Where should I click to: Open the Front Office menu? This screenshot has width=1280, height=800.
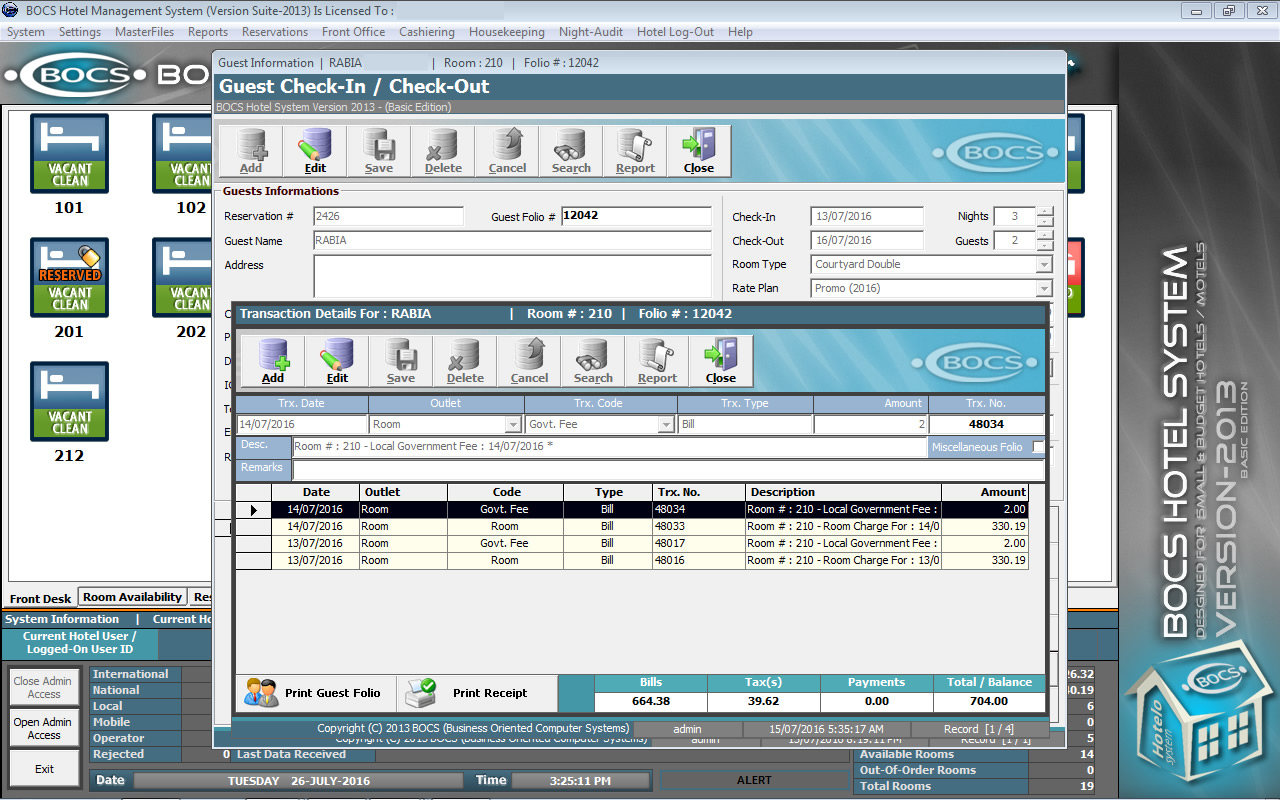pyautogui.click(x=354, y=32)
